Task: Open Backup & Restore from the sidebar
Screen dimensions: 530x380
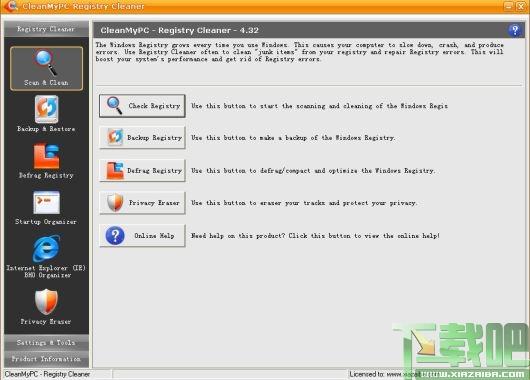Action: tap(46, 114)
